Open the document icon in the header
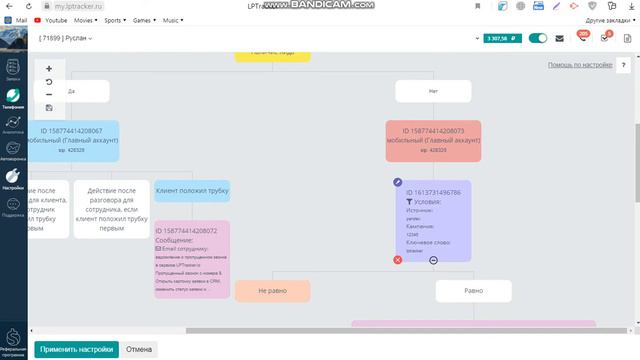Image resolution: width=640 pixels, height=360 pixels. click(x=627, y=38)
